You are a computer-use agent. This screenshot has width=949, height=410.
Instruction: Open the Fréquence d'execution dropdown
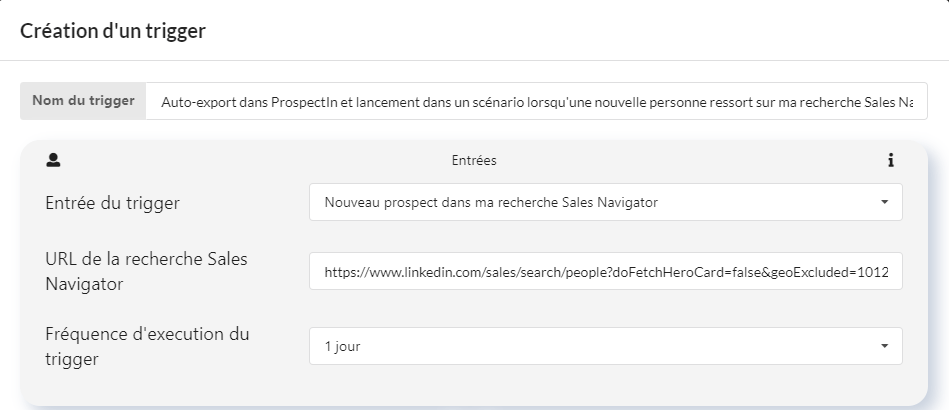coord(605,346)
